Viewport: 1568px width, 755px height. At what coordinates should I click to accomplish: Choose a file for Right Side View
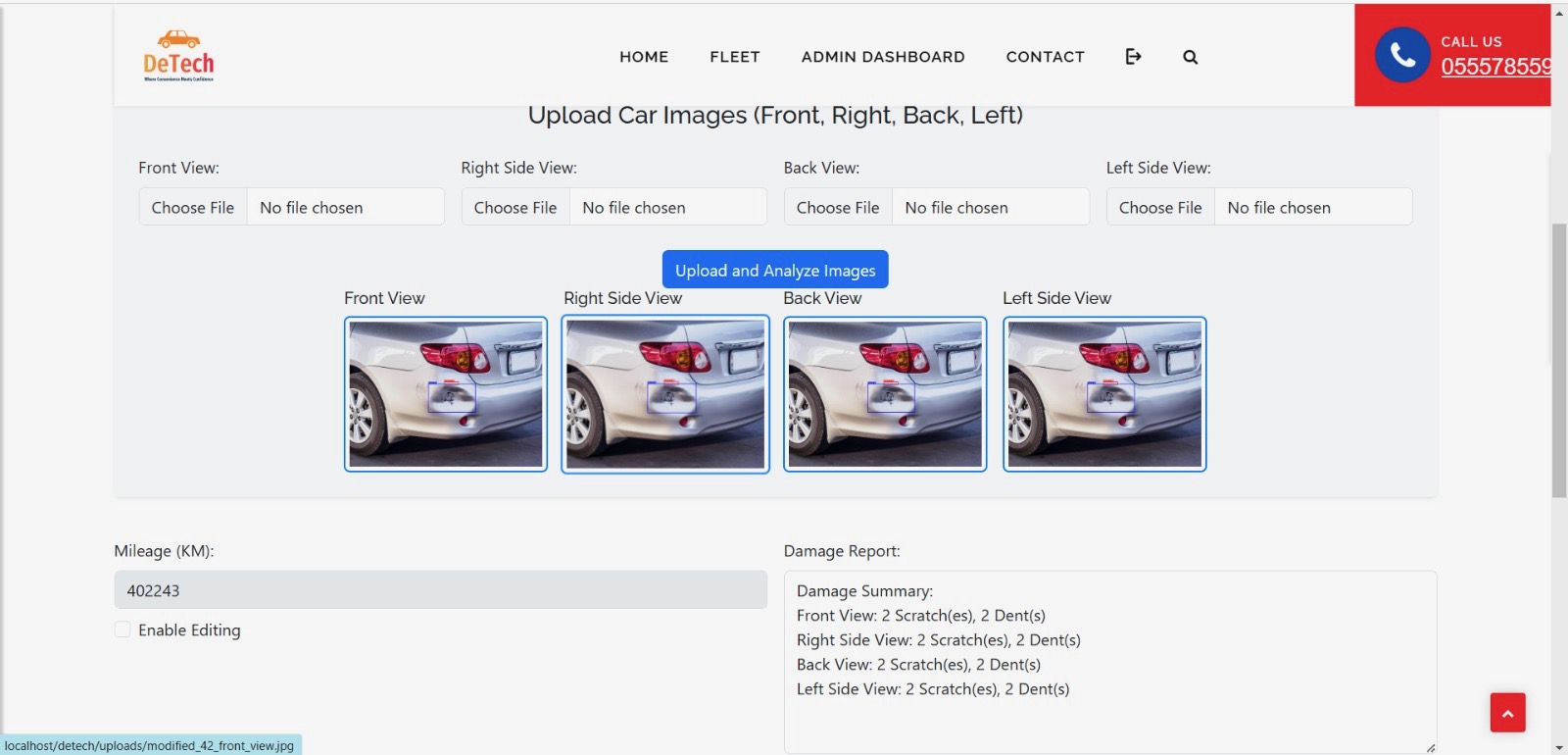point(515,208)
